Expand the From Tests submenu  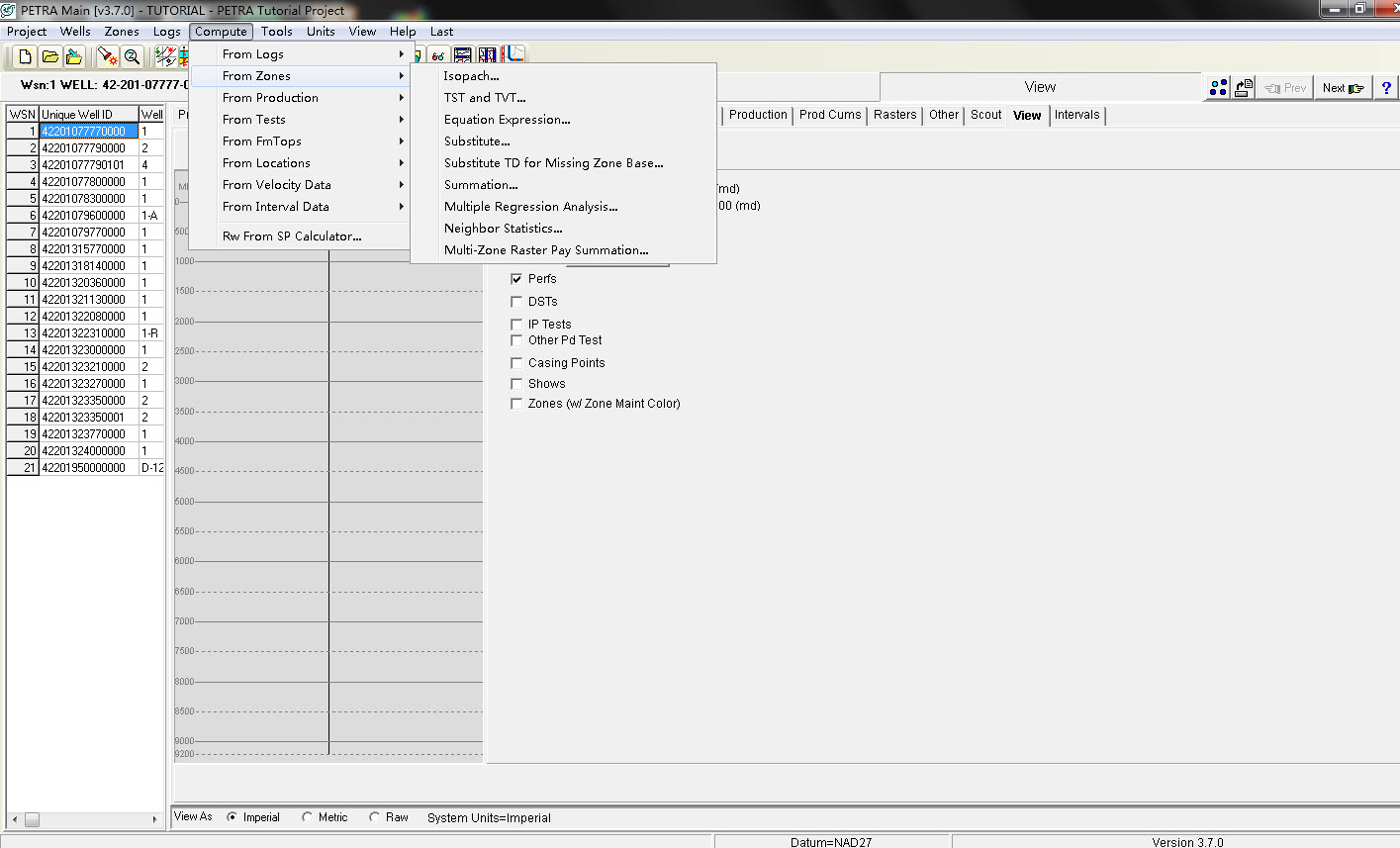[x=300, y=120]
